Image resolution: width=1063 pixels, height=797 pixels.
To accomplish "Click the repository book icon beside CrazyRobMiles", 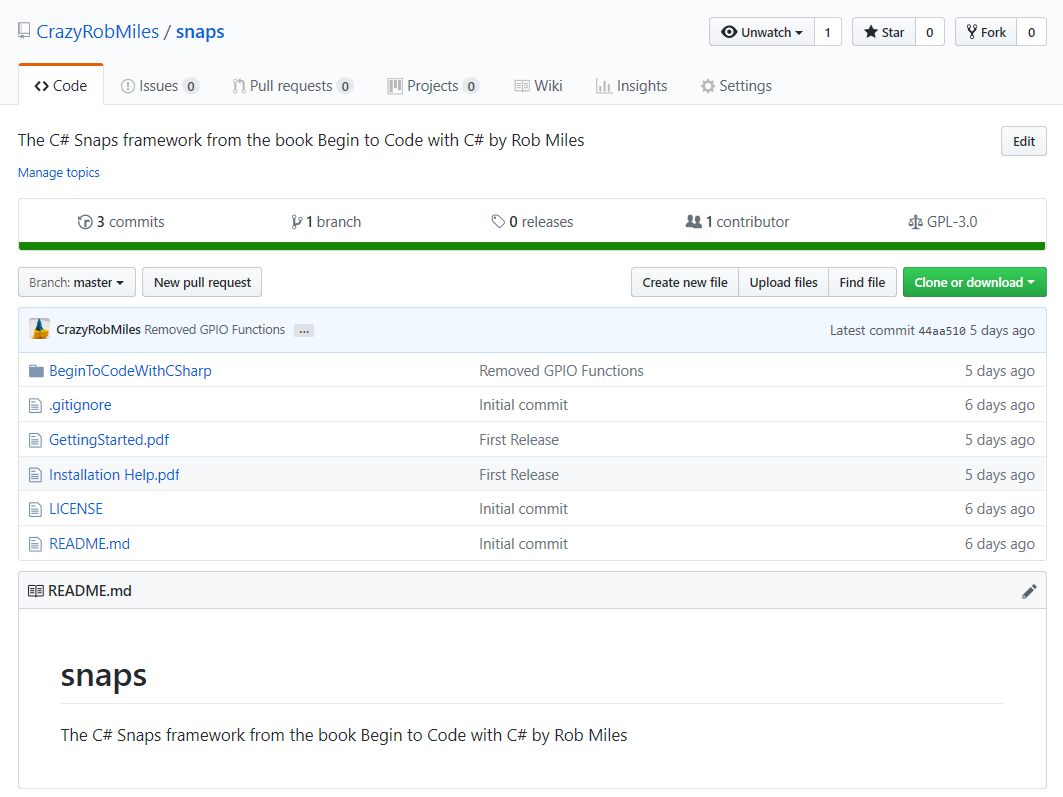I will pos(24,30).
